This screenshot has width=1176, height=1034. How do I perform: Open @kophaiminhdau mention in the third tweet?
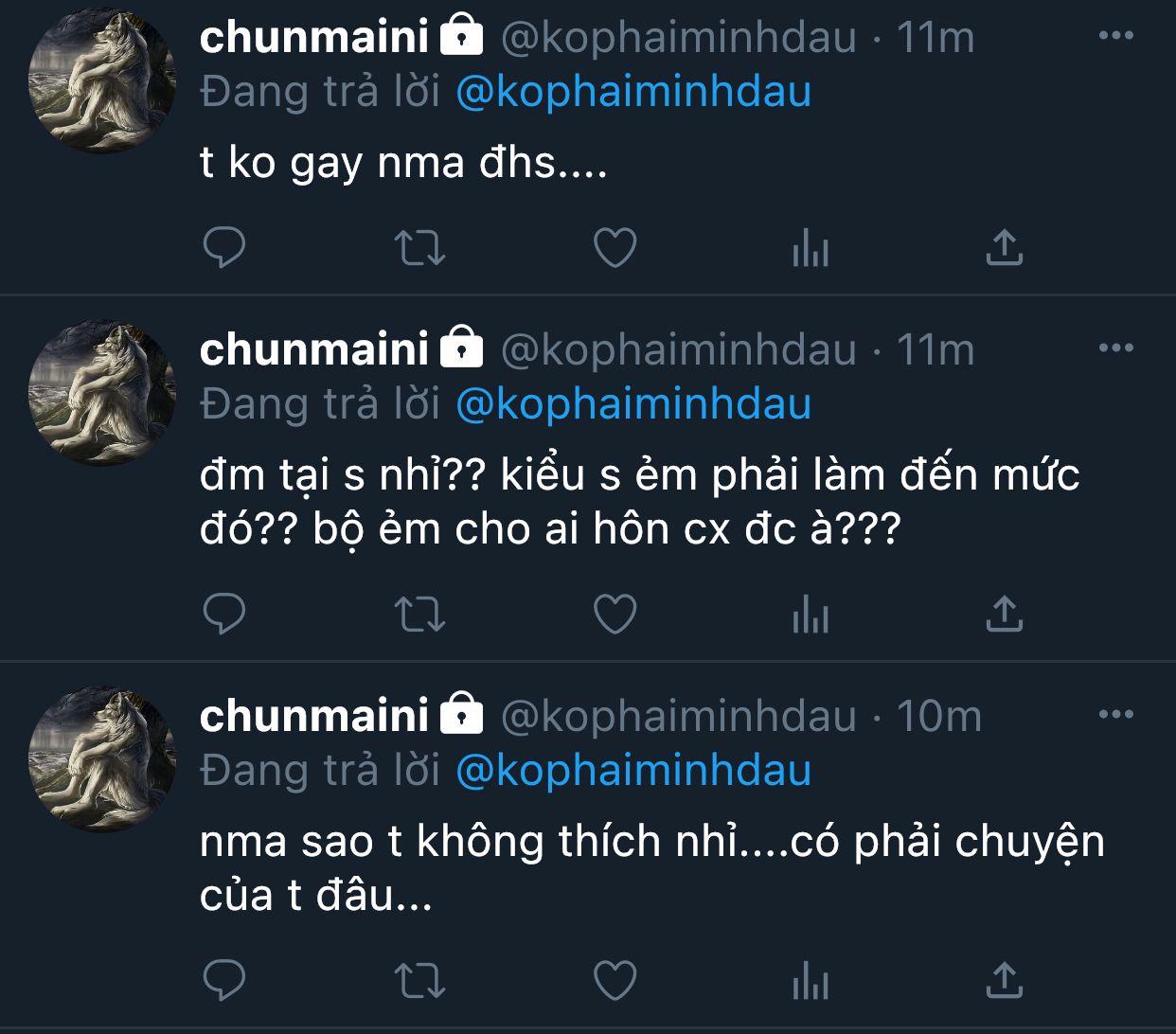(633, 771)
